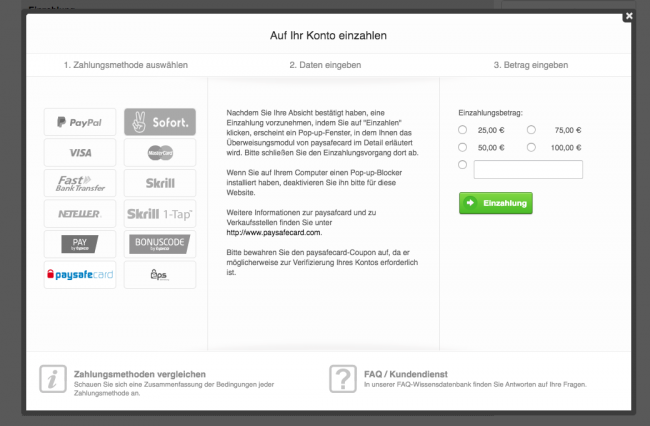Viewport: 650px width, 426px height.
Task: Click the custom amount text field
Action: (528, 169)
